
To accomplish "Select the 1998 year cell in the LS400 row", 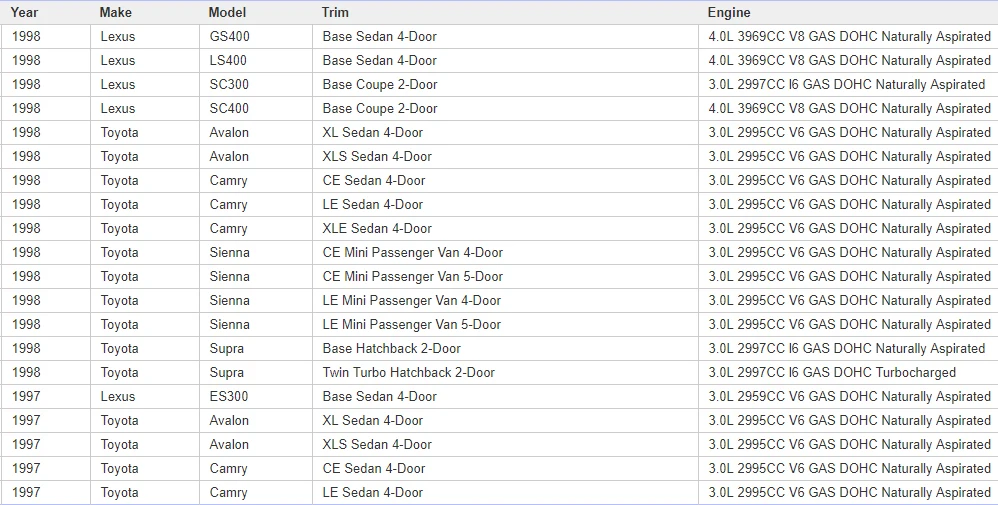I will pos(45,60).
